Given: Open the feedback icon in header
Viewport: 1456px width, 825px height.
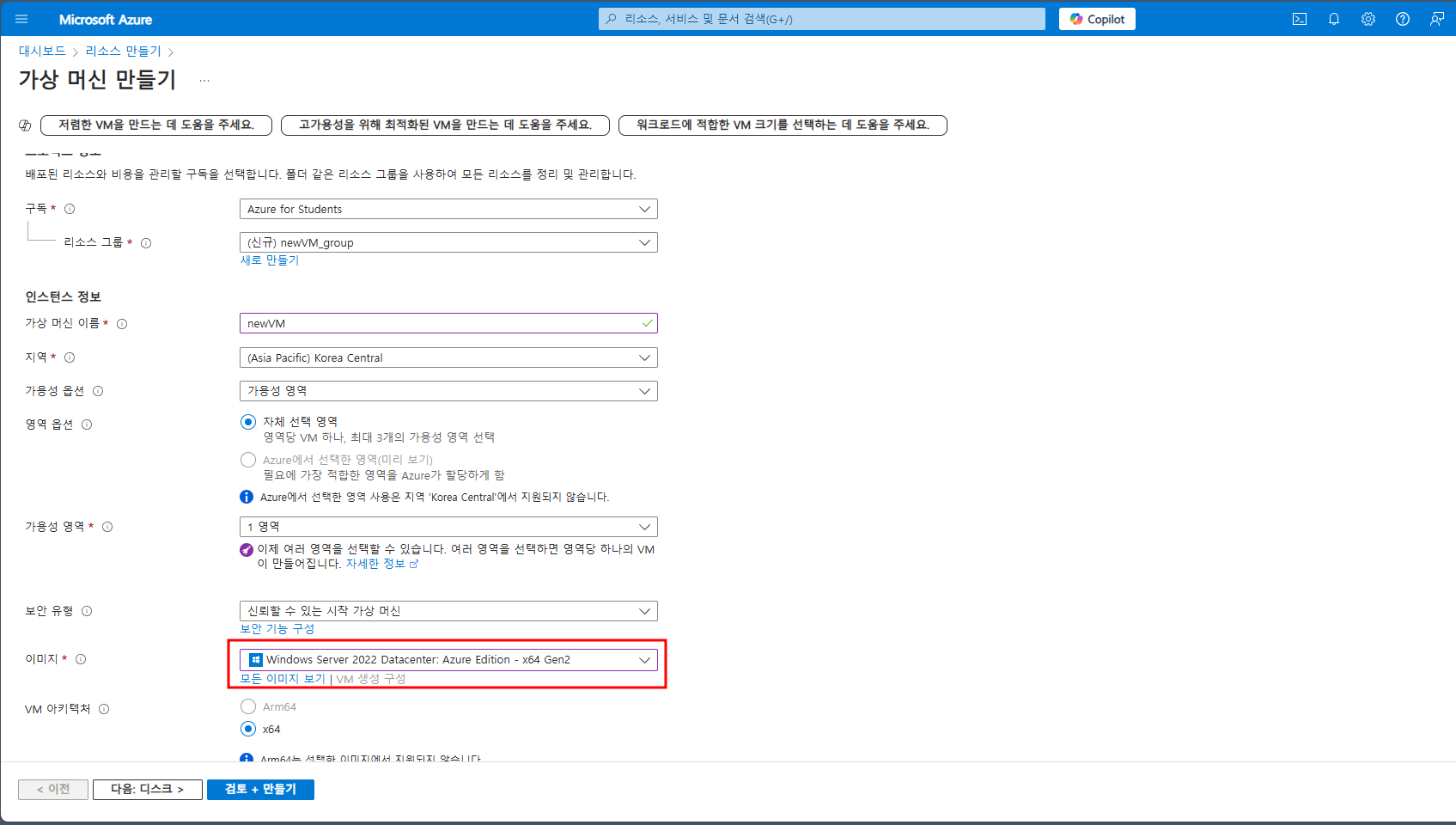Looking at the screenshot, I should pos(1437,19).
